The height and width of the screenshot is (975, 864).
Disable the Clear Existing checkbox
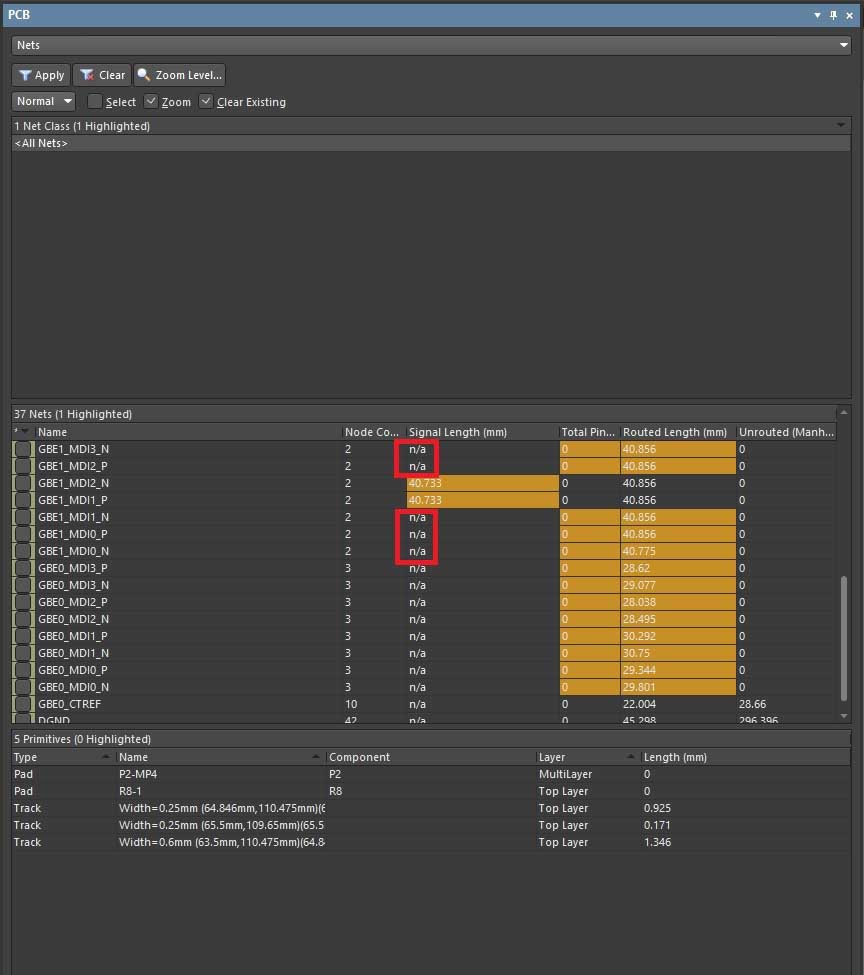click(206, 102)
